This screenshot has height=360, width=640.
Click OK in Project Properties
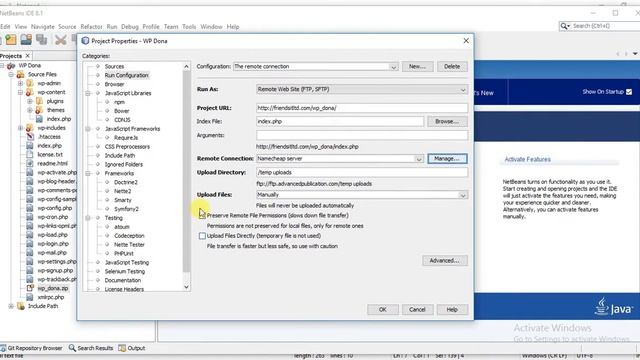pyautogui.click(x=382, y=309)
